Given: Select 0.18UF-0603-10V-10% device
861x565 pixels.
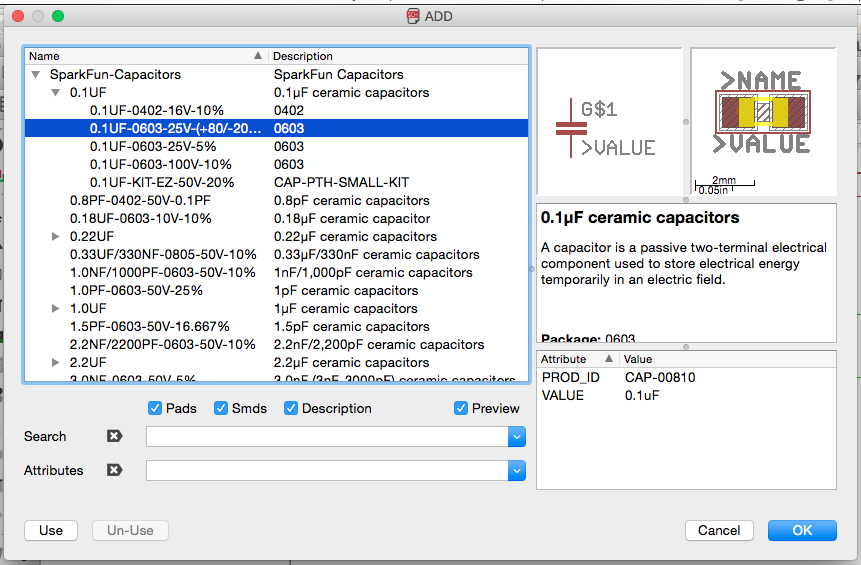Looking at the screenshot, I should point(141,219).
